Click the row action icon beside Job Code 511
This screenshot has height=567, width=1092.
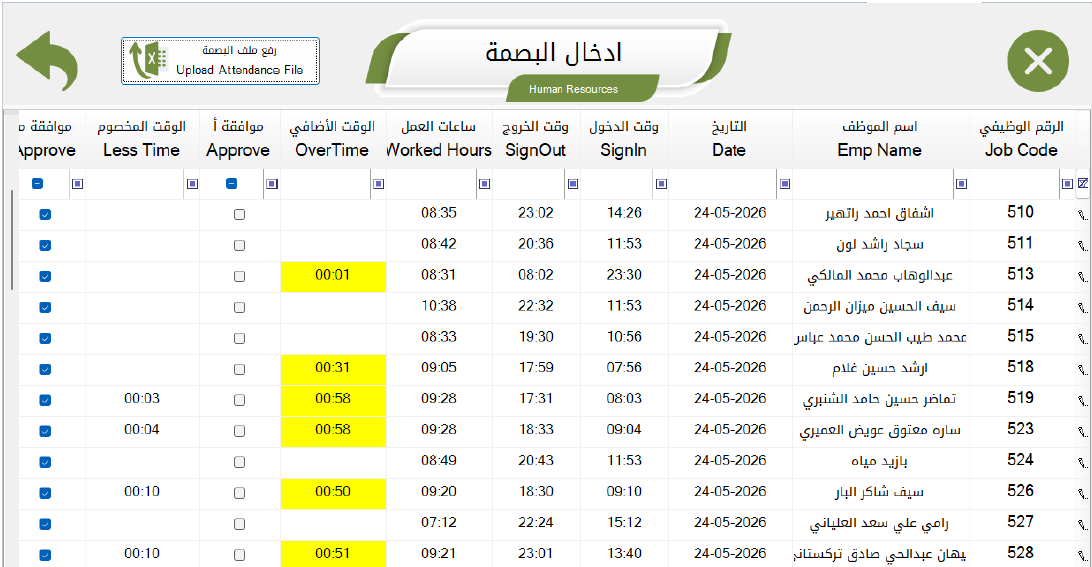click(x=1082, y=246)
